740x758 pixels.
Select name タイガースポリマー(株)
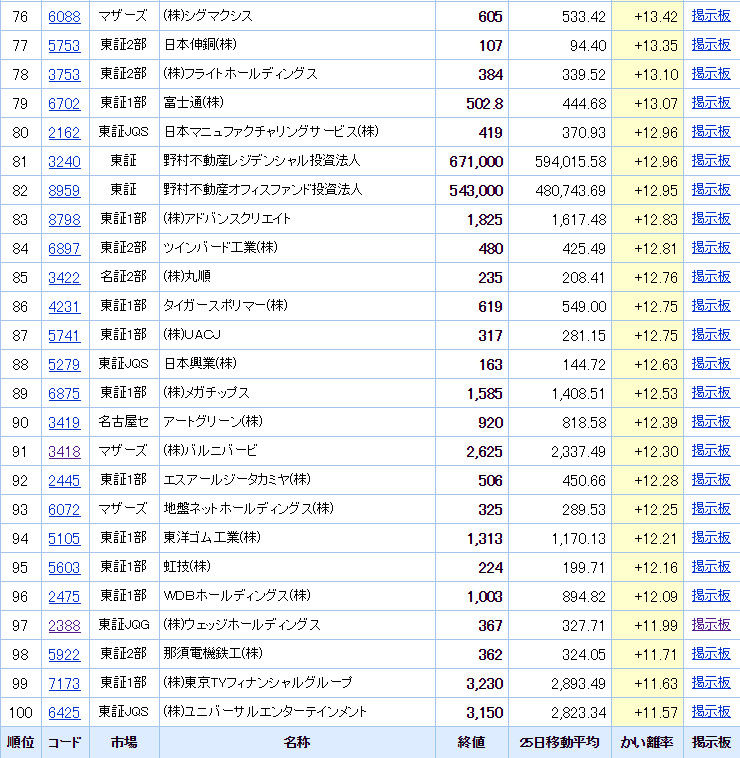tap(226, 306)
